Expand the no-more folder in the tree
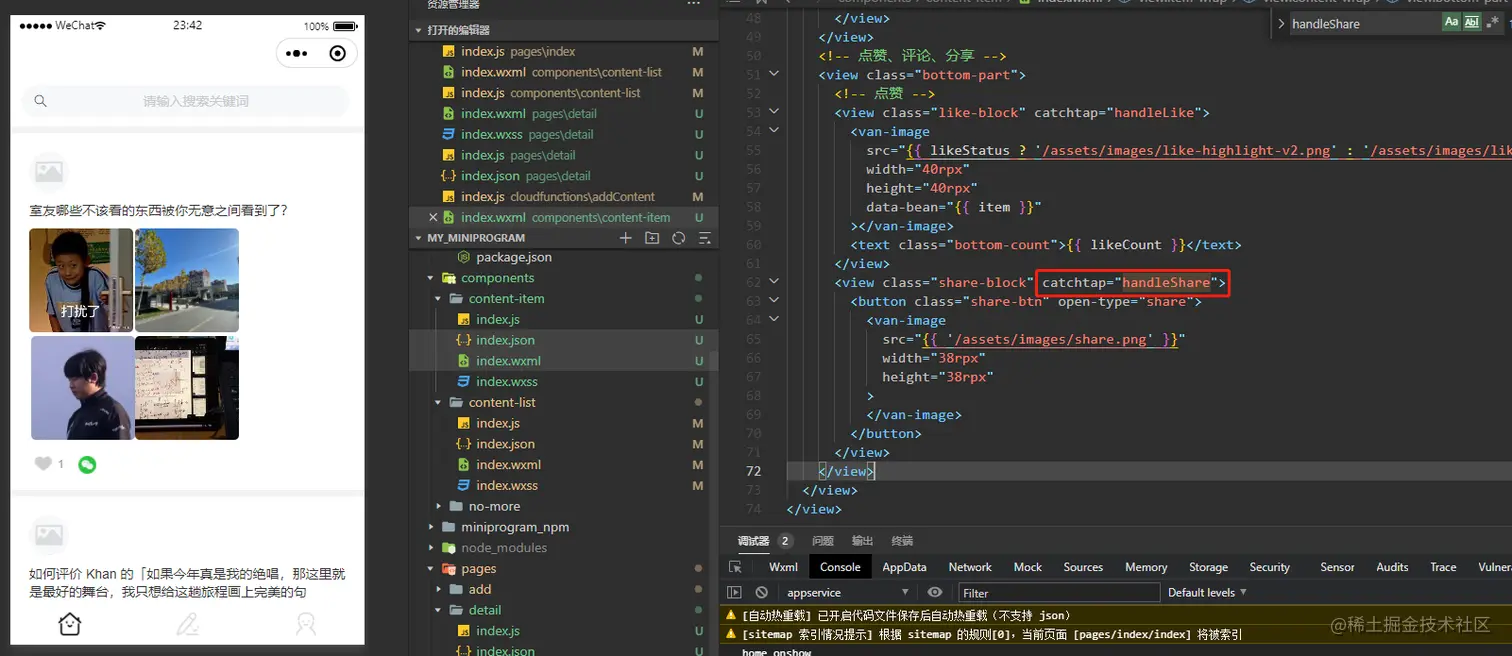The width and height of the screenshot is (1512, 656). 494,507
